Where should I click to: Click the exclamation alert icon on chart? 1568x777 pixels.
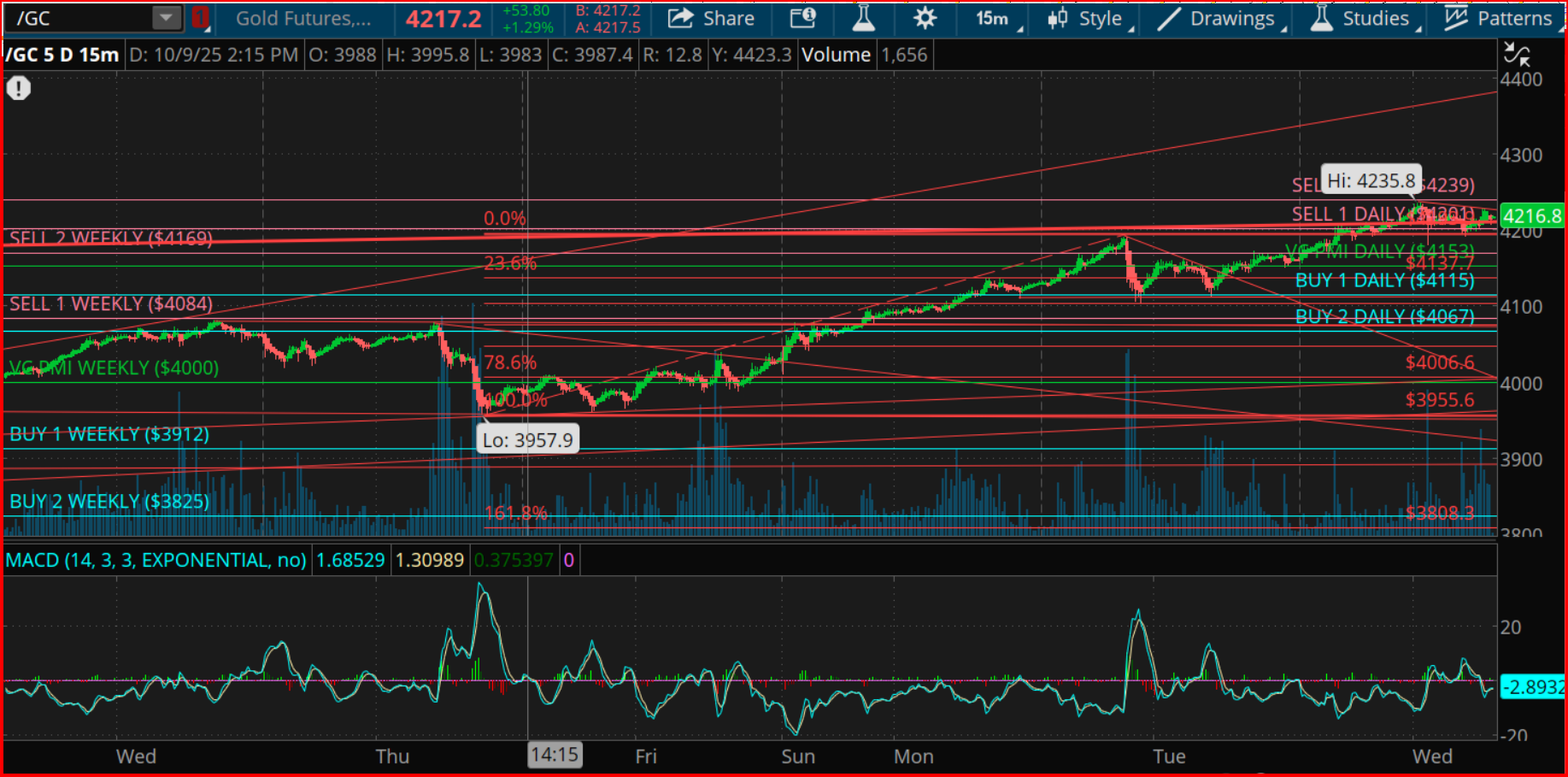tap(19, 88)
